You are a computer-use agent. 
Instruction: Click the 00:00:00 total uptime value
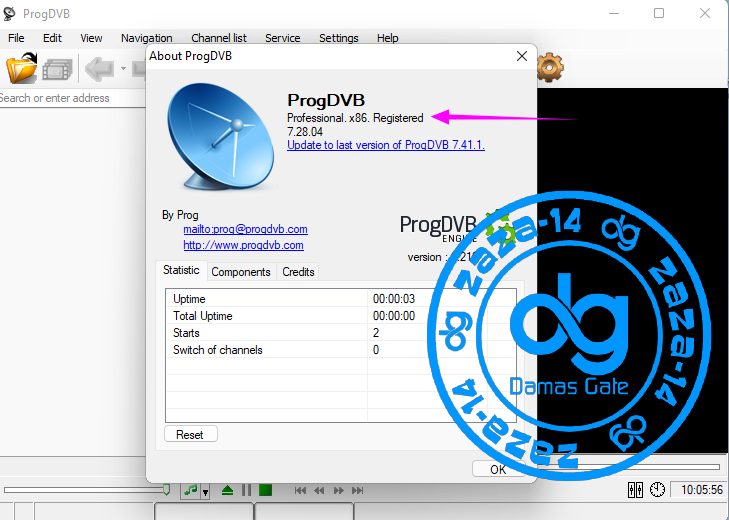(x=394, y=316)
